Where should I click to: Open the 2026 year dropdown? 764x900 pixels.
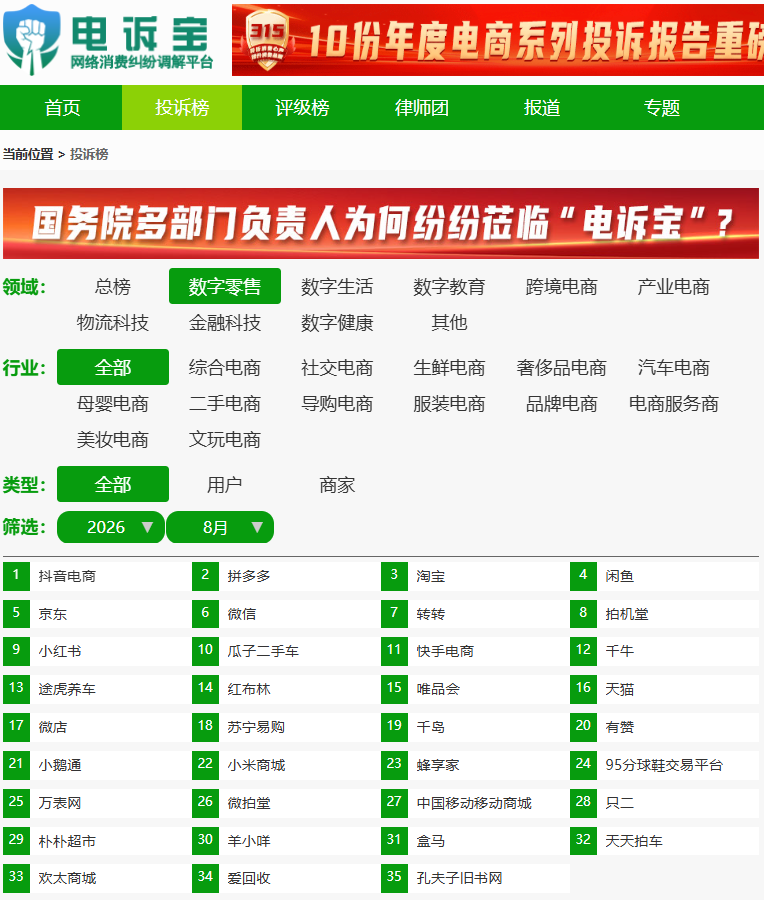tap(111, 527)
